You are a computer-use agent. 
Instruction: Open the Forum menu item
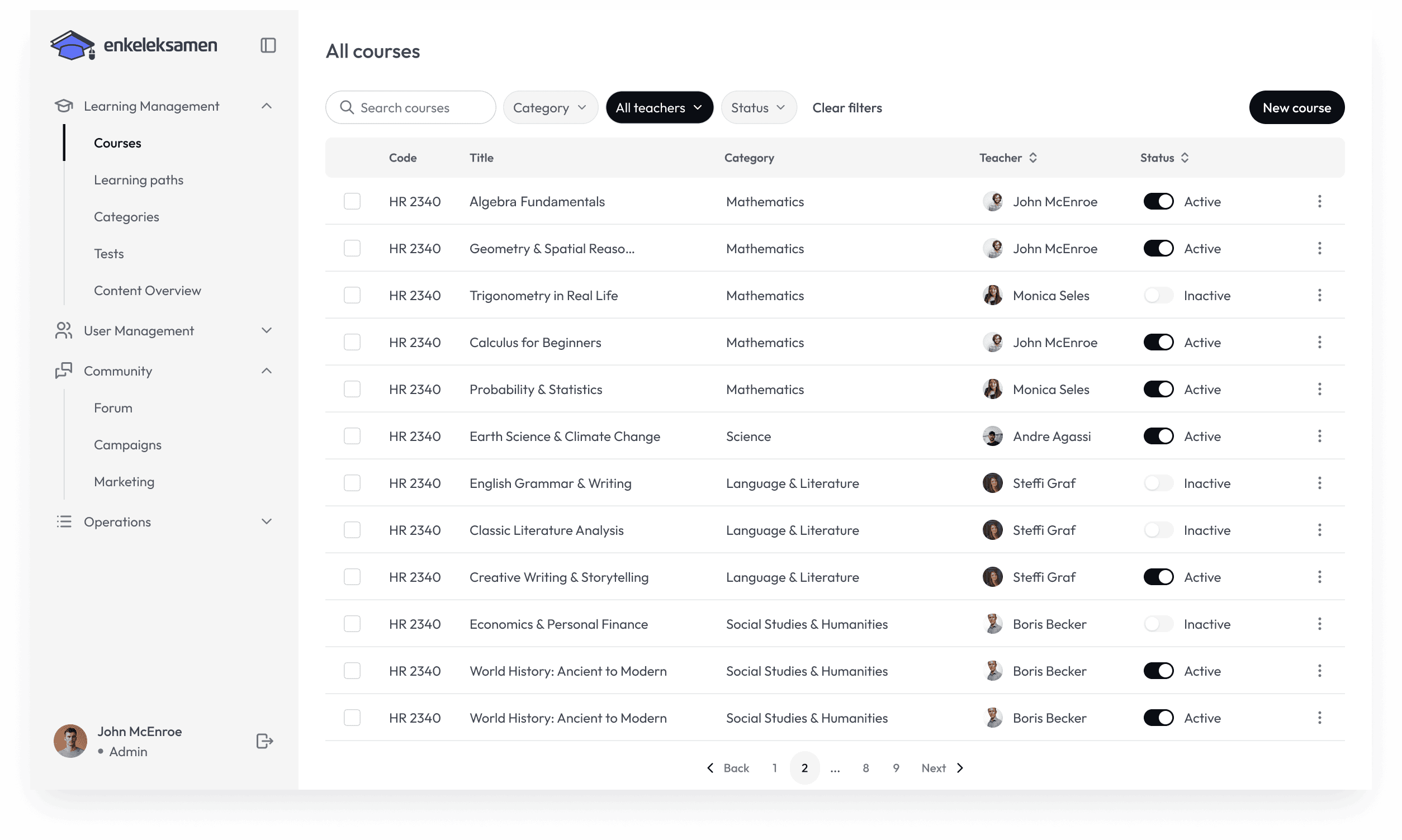point(113,408)
